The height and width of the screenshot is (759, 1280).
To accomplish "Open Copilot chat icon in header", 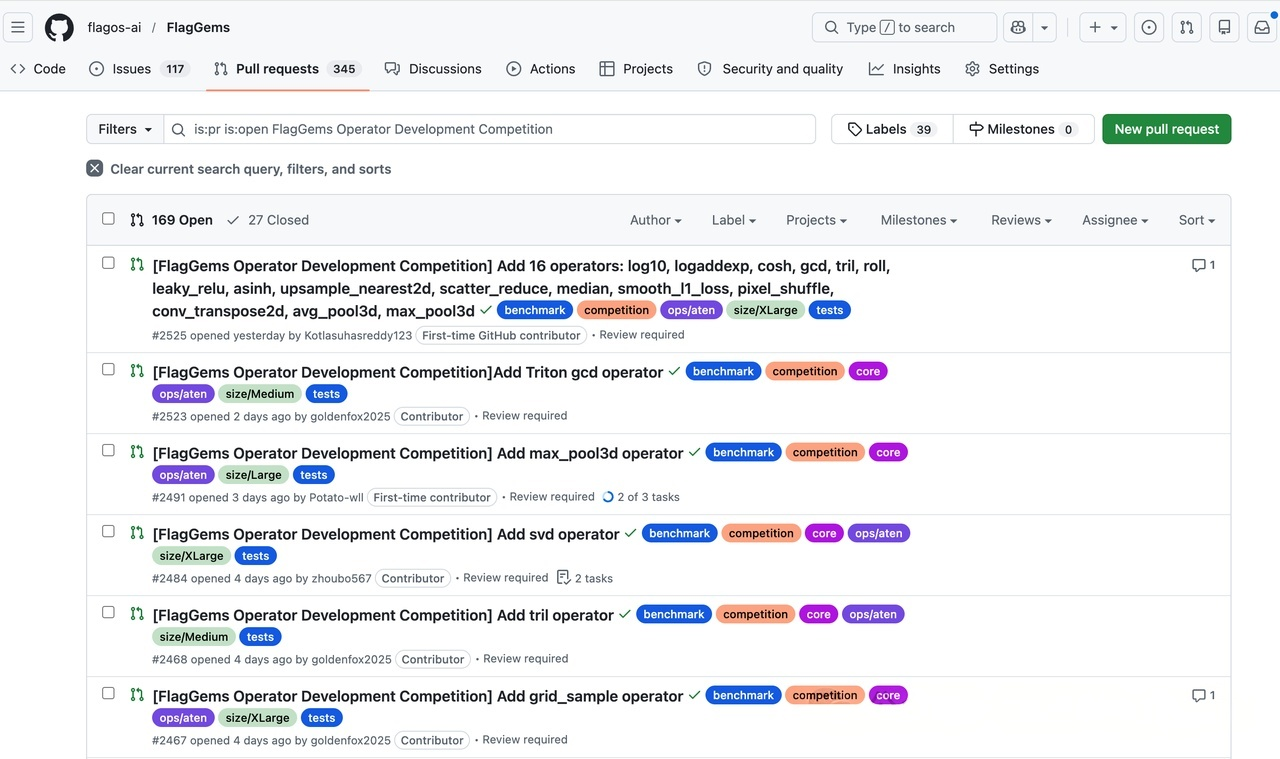I will pyautogui.click(x=1018, y=27).
